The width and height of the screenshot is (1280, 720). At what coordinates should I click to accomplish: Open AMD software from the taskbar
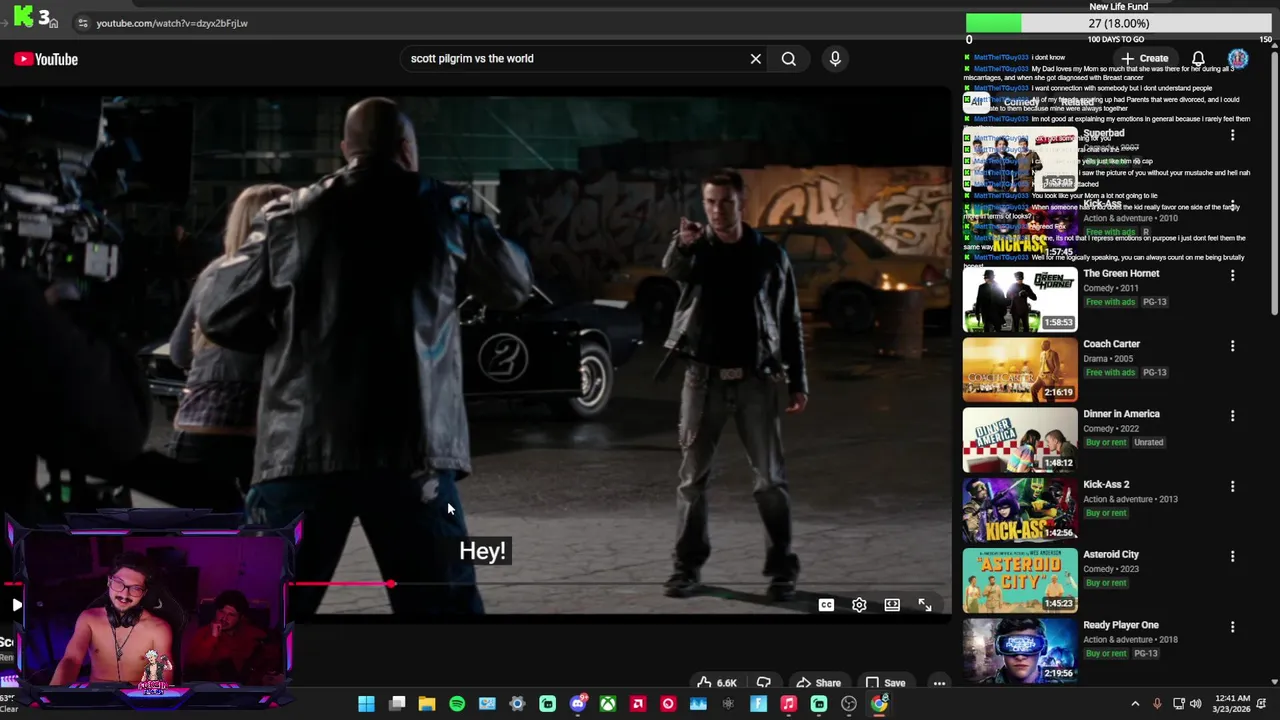(638, 704)
